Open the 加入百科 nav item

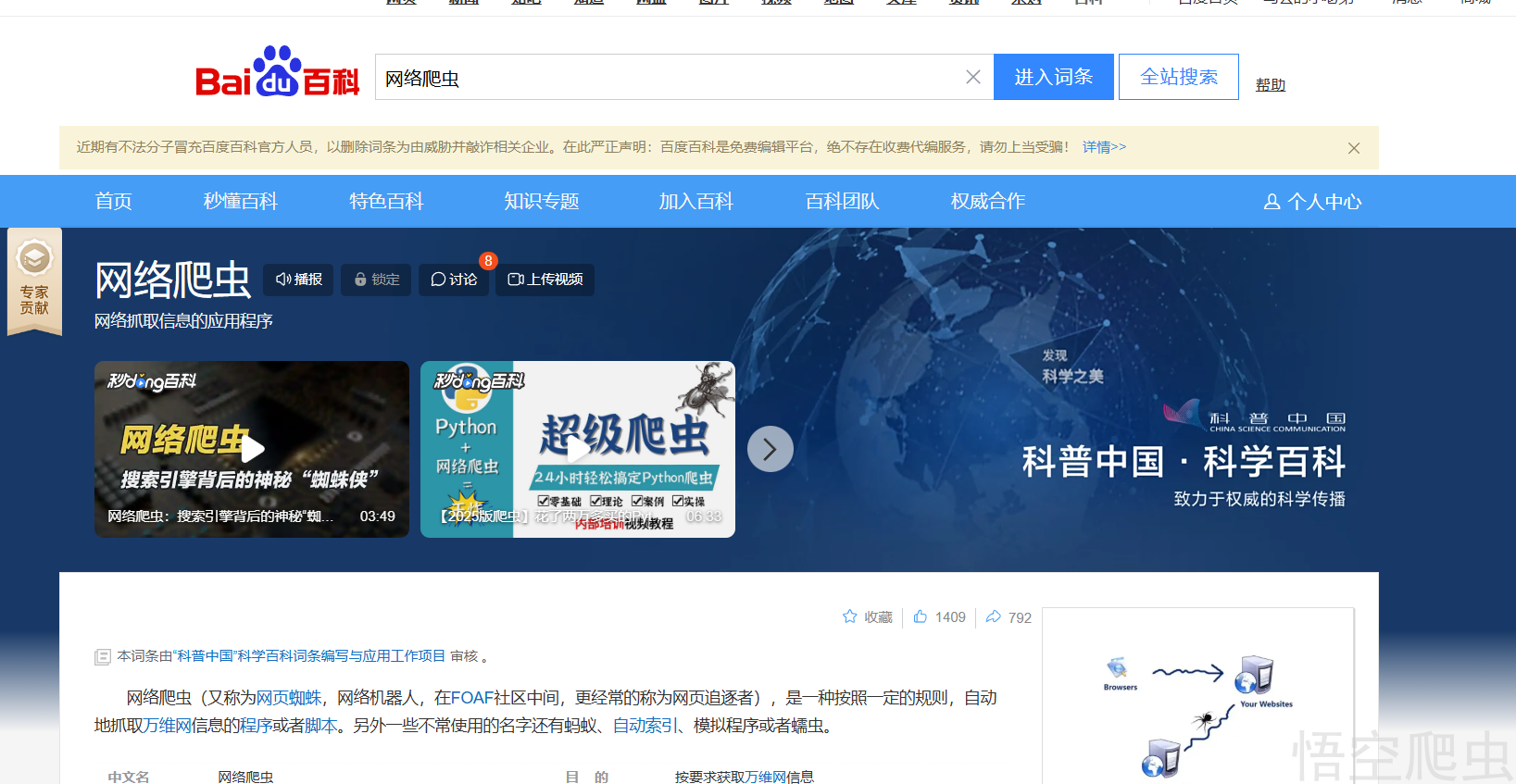pos(696,201)
